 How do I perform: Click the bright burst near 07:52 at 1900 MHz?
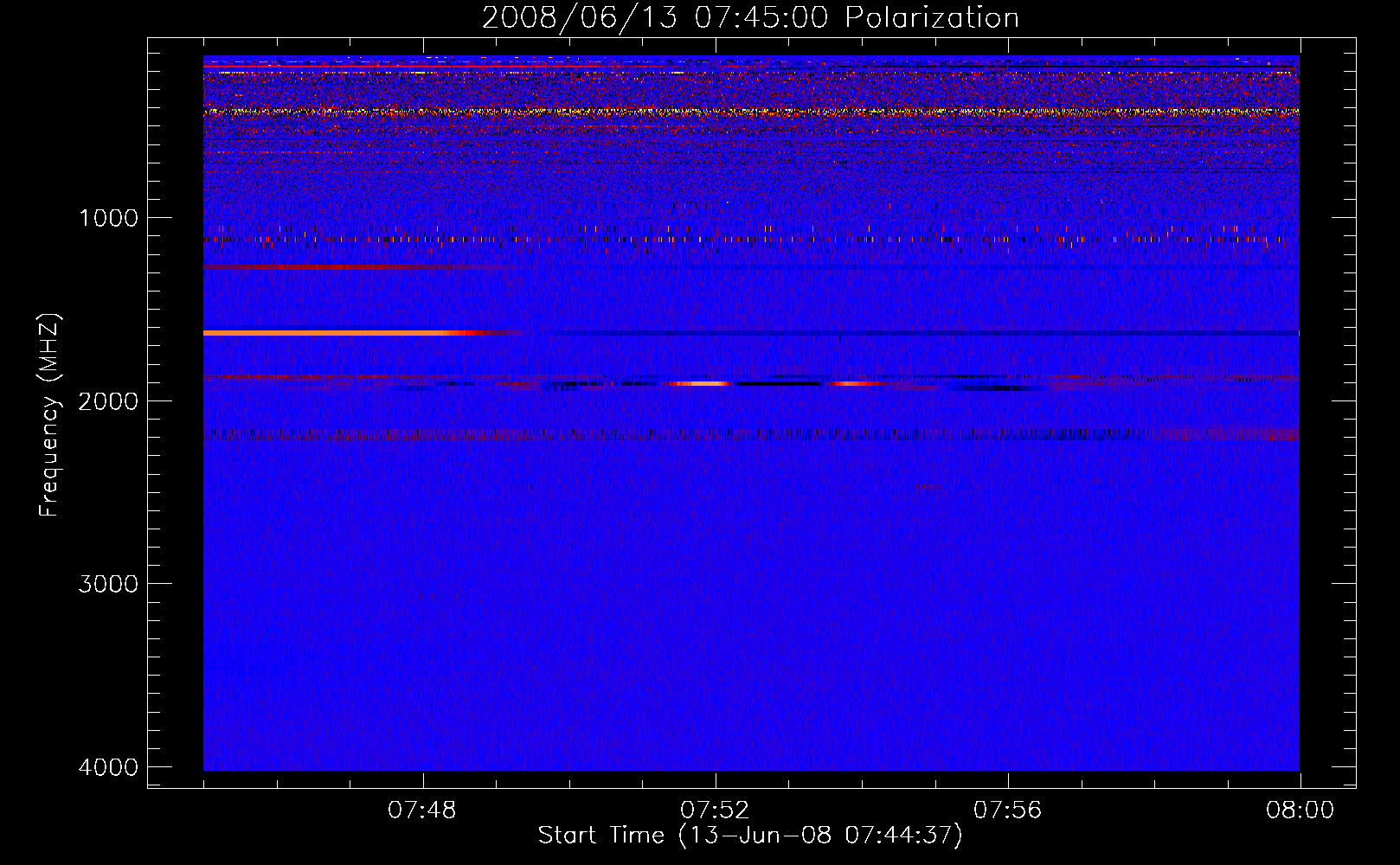pyautogui.click(x=701, y=383)
